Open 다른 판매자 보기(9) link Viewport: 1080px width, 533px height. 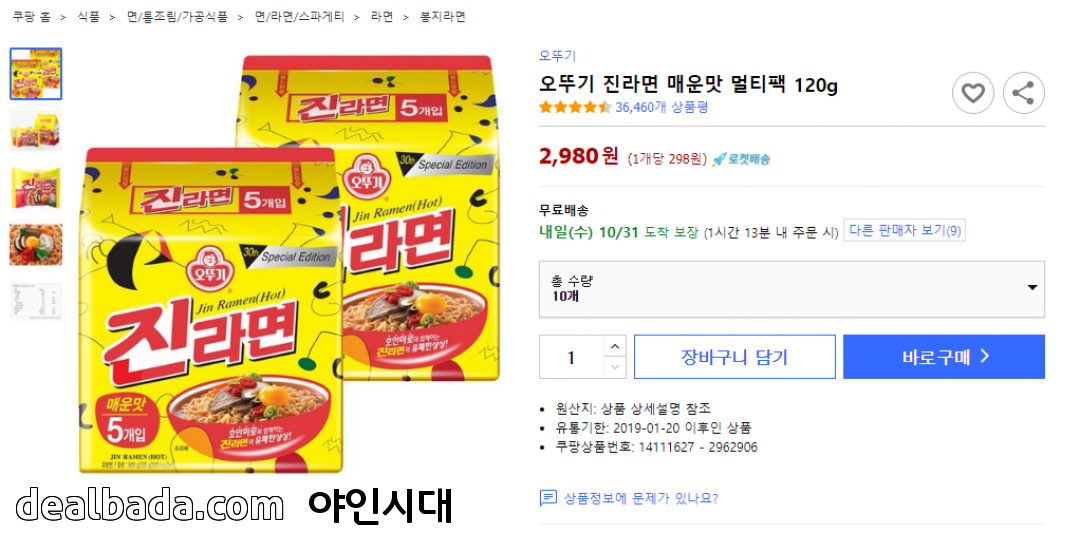pos(904,231)
